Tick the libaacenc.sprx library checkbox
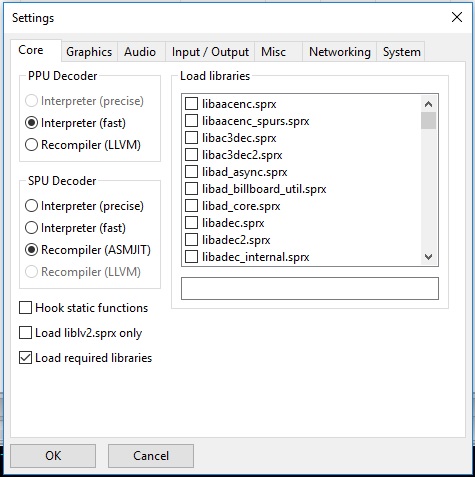Image resolution: width=475 pixels, height=477 pixels. coord(191,104)
